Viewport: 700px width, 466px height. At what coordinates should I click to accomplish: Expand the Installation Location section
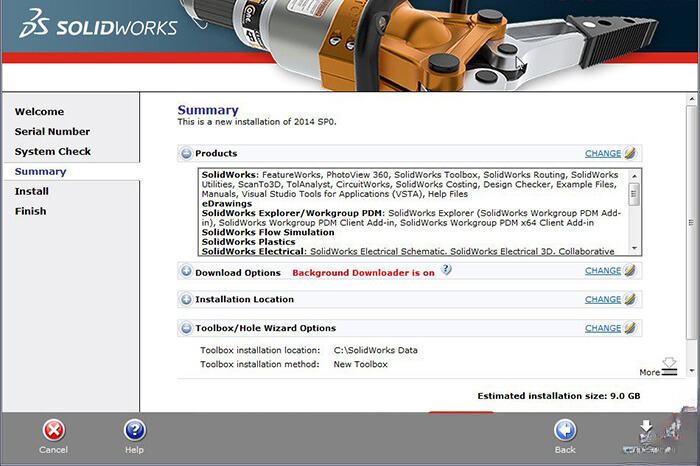[186, 300]
